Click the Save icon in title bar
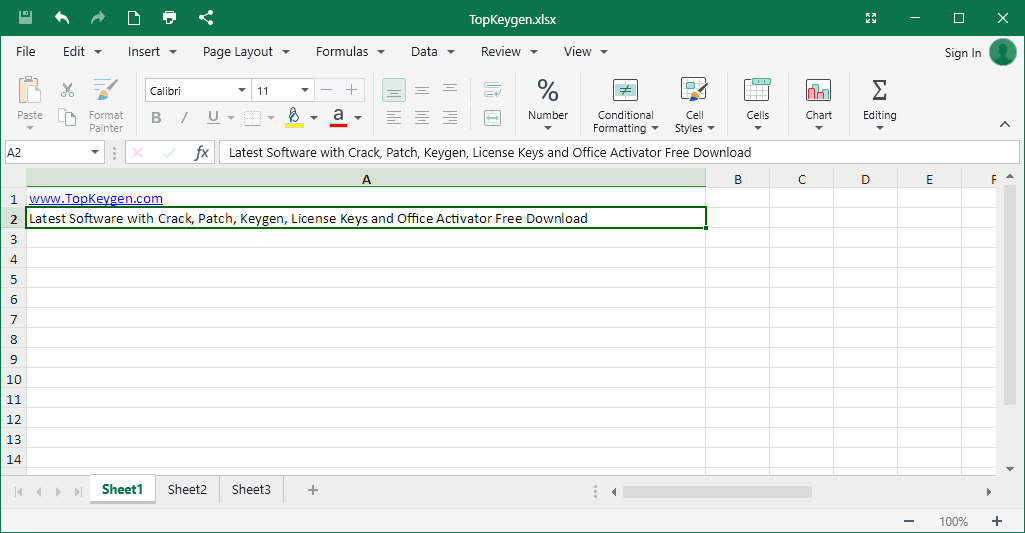Image resolution: width=1025 pixels, height=533 pixels. coord(25,18)
